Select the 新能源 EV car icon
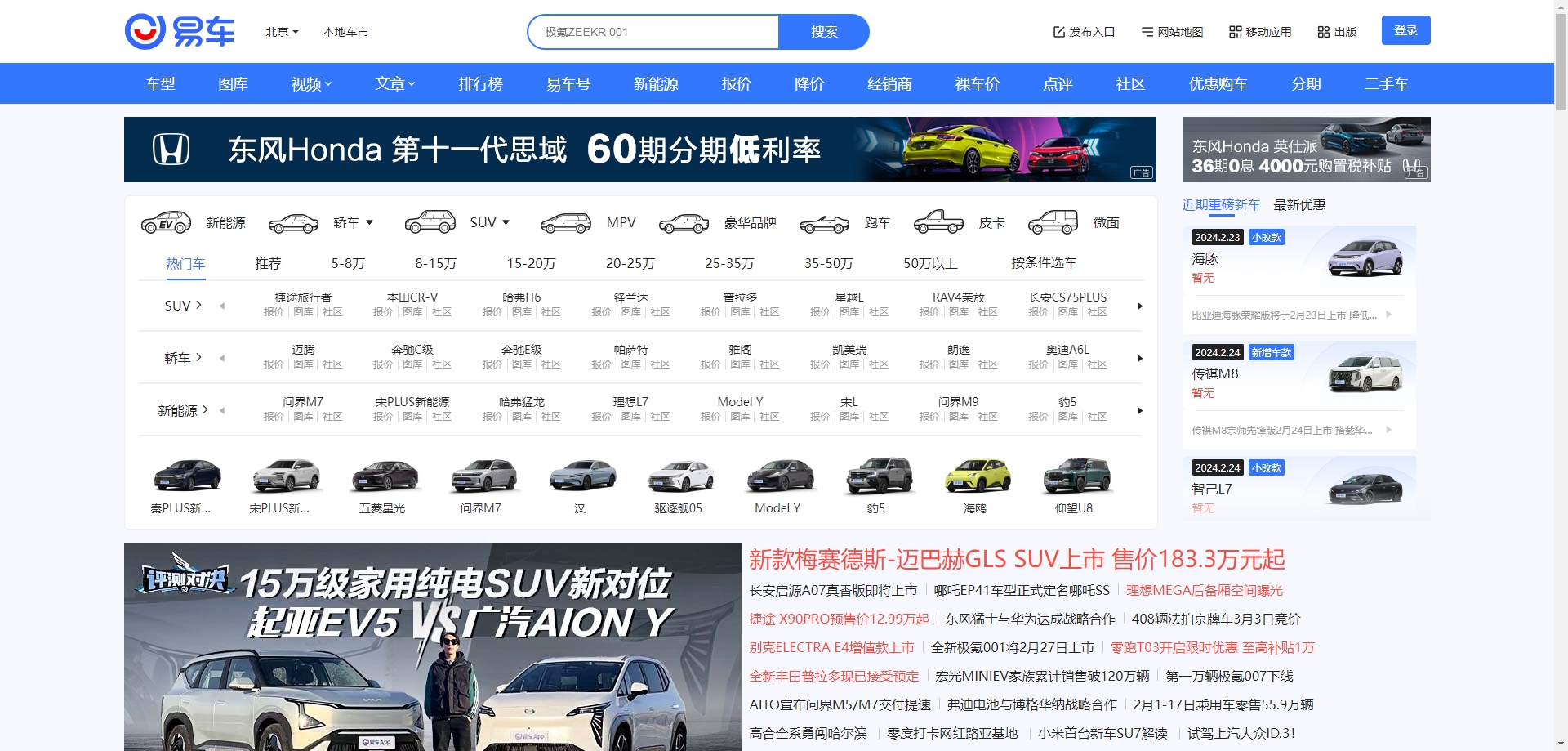Viewport: 1568px width, 751px height. tap(166, 222)
